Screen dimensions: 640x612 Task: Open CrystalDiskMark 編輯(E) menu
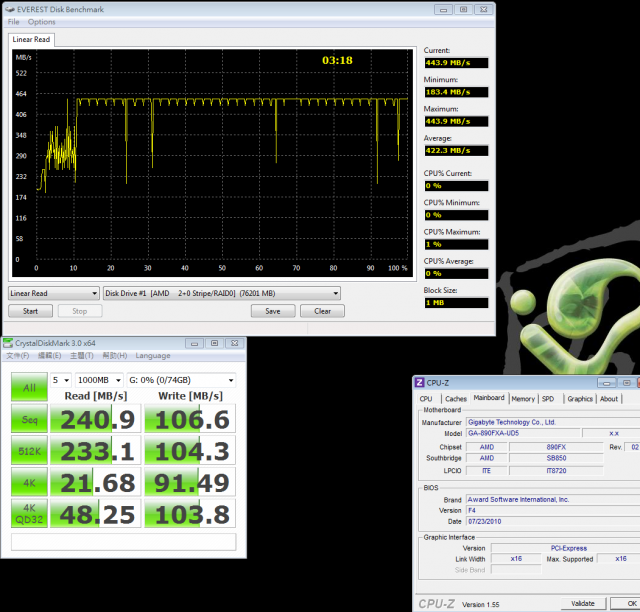[x=49, y=356]
